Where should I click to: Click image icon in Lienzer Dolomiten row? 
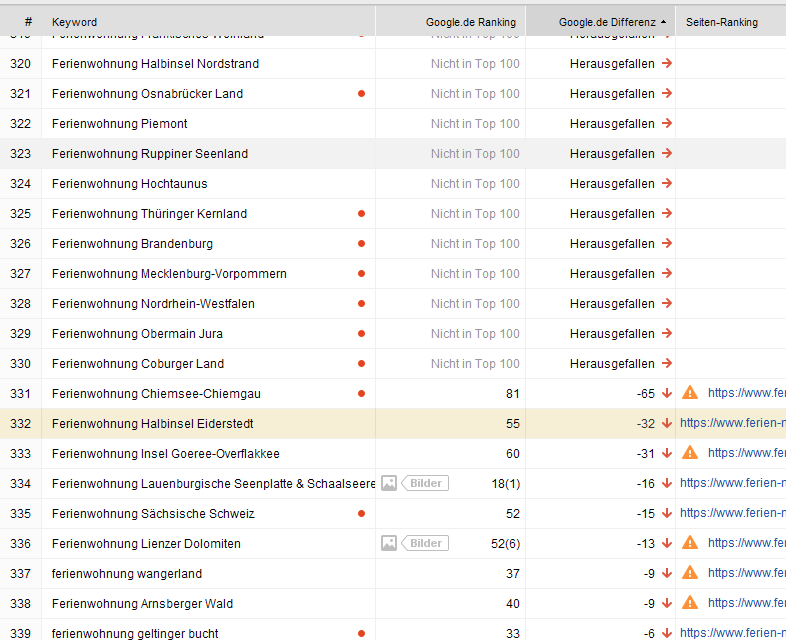389,543
